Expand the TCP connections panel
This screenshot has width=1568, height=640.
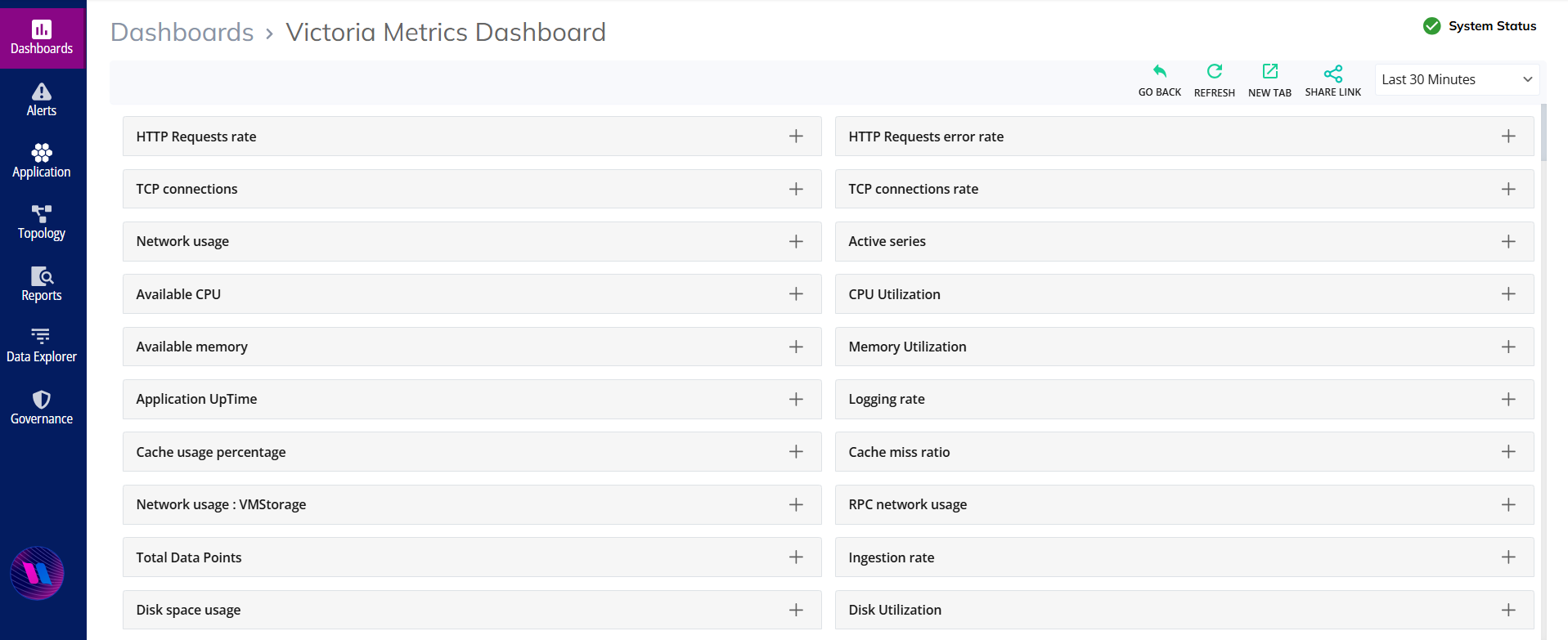796,189
